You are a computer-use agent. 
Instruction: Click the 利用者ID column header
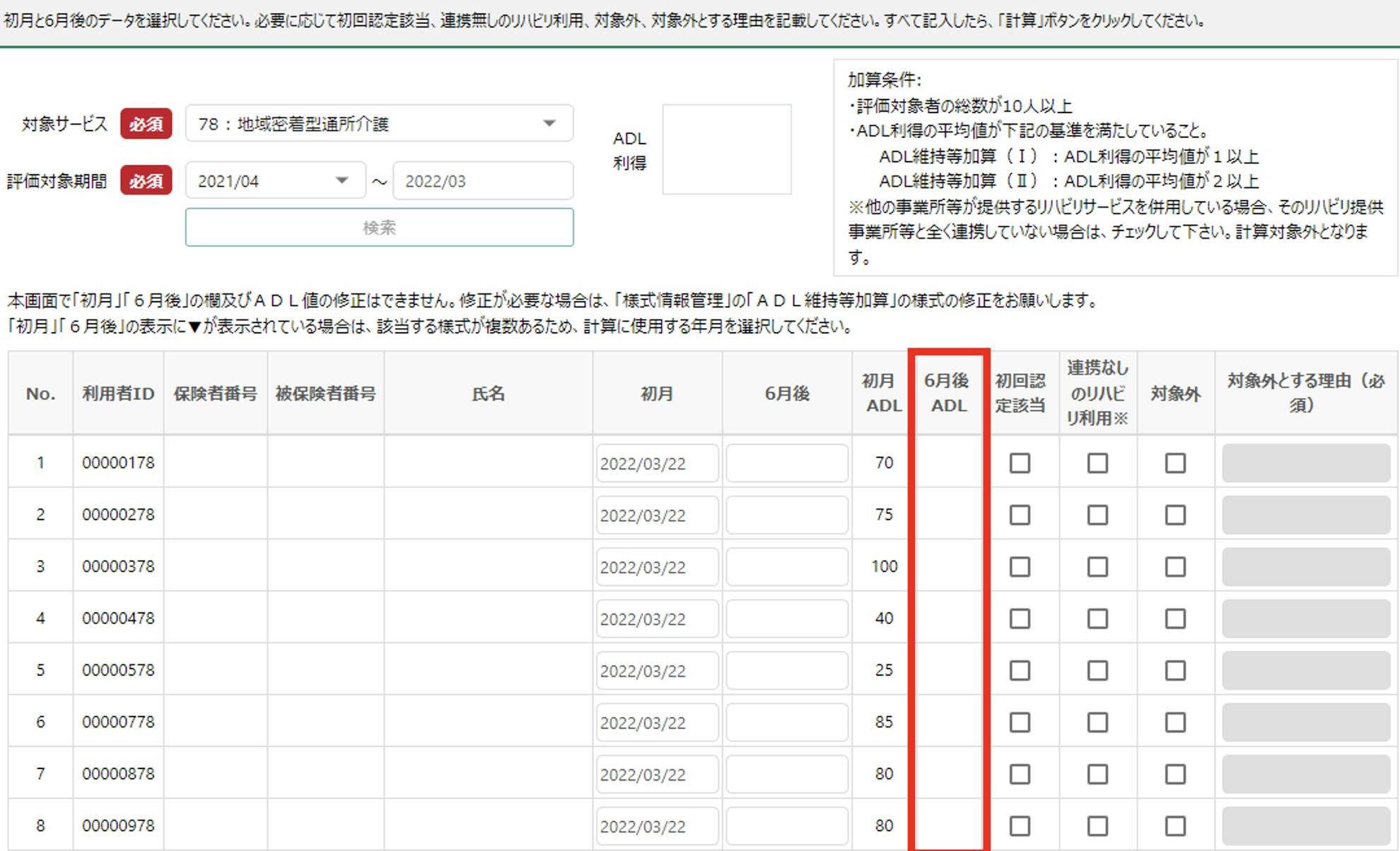(x=118, y=393)
